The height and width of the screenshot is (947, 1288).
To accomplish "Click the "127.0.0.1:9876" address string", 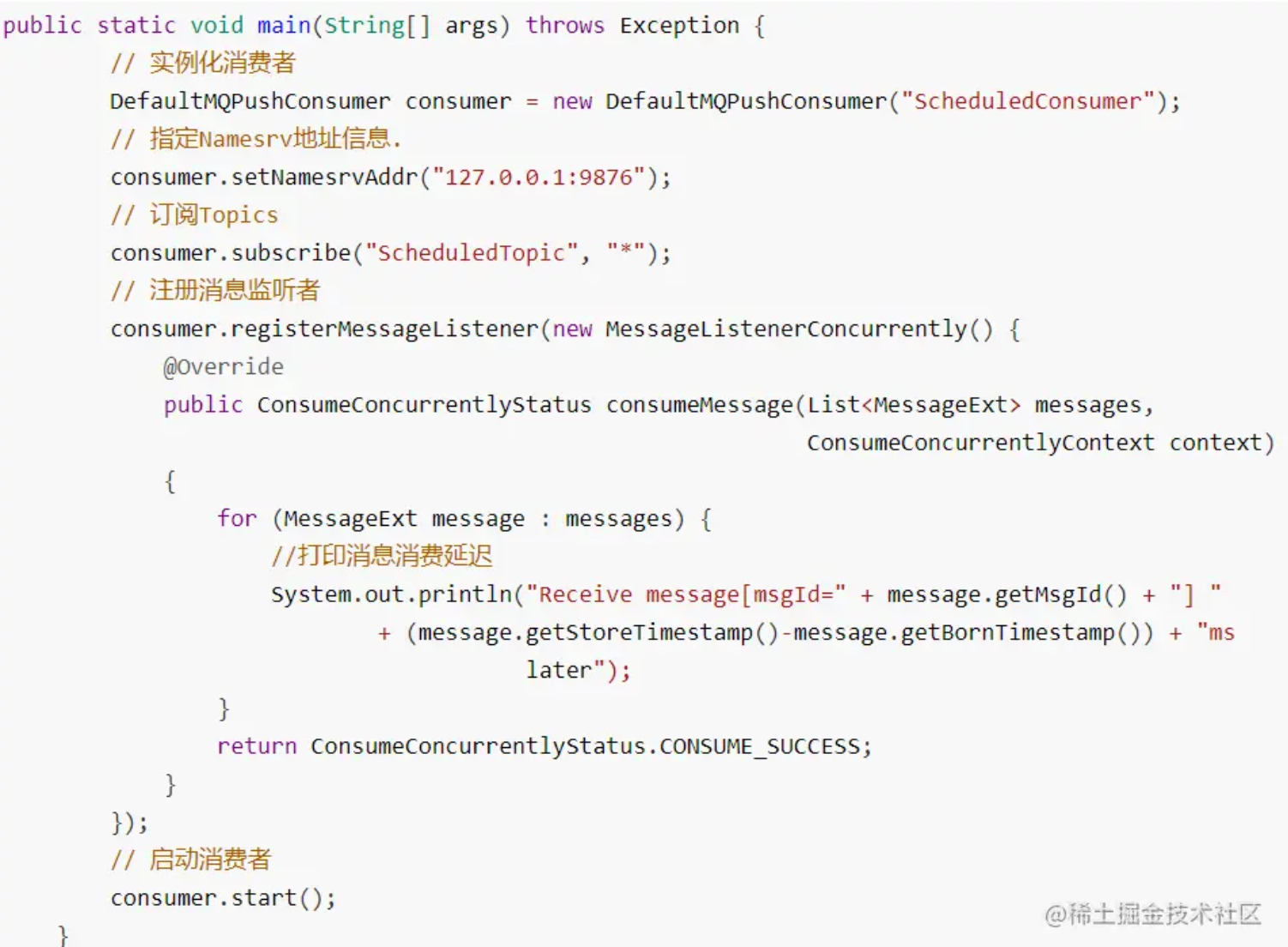I will pos(539,178).
